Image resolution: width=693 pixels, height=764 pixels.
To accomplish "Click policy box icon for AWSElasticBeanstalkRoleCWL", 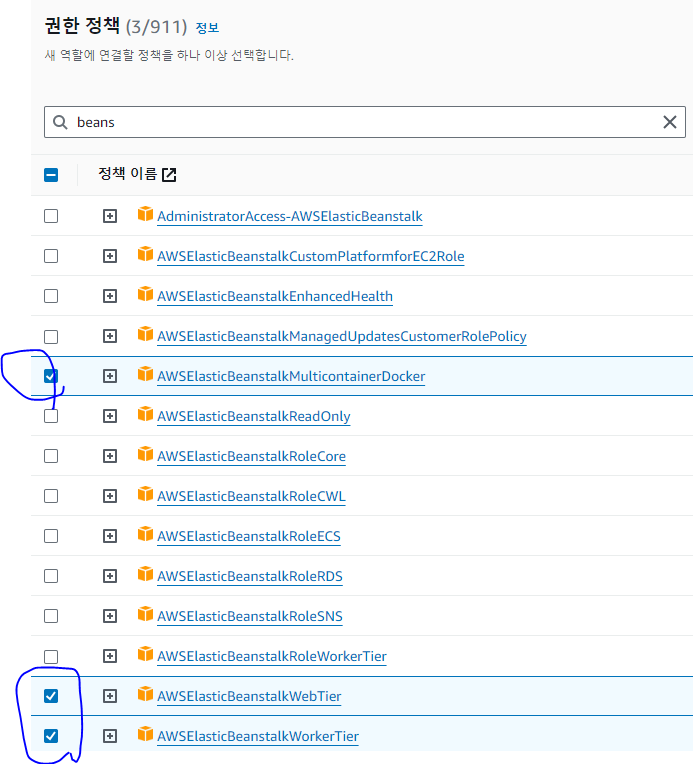I will tap(145, 494).
